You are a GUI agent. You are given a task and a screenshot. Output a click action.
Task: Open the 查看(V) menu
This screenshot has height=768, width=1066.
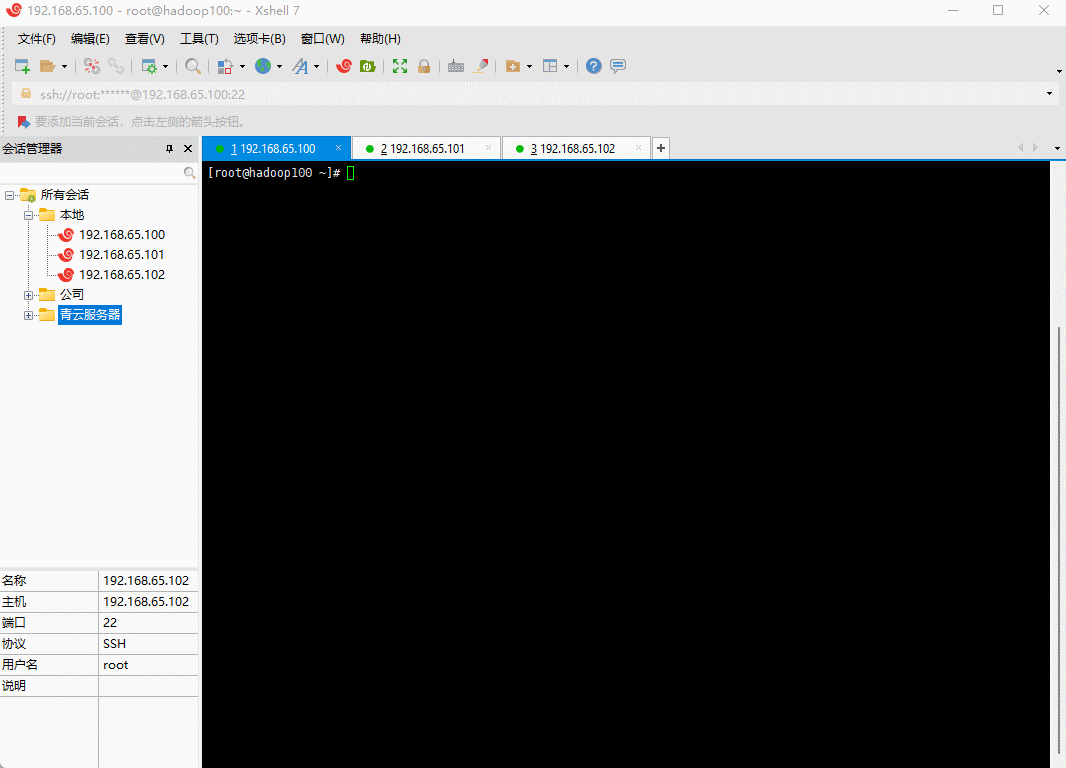[x=145, y=39]
